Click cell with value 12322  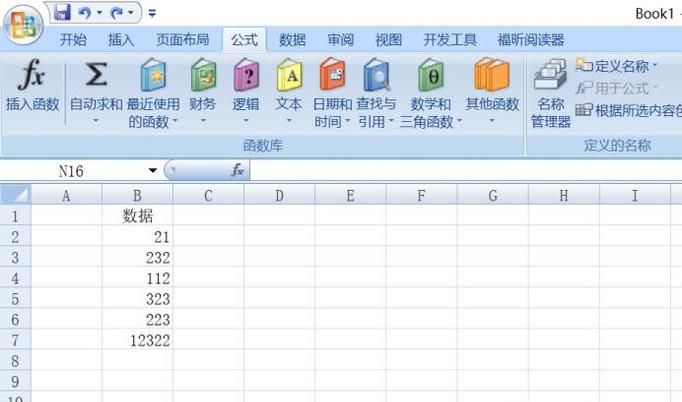click(137, 340)
